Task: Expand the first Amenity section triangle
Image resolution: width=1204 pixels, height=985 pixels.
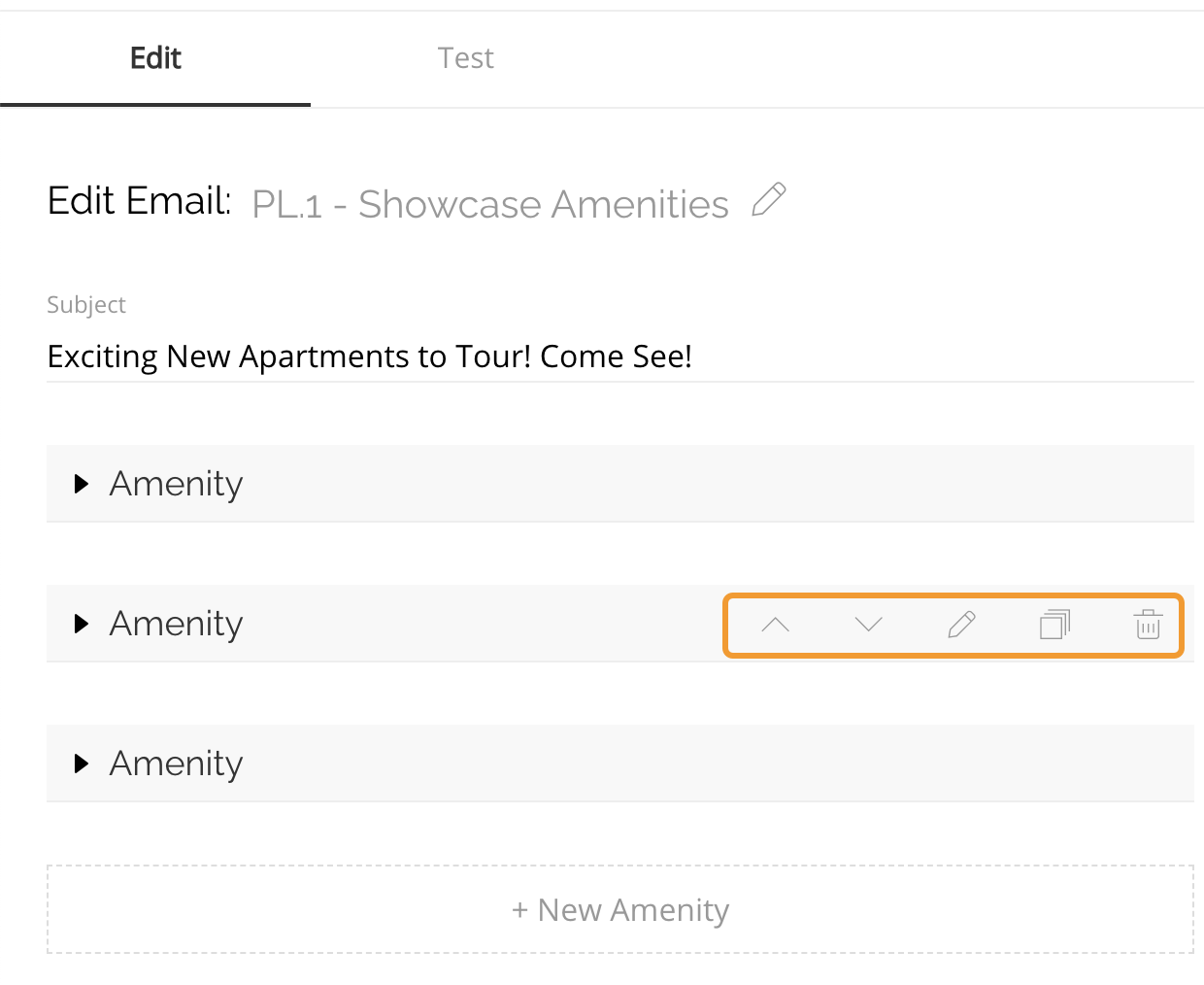Action: click(x=82, y=484)
